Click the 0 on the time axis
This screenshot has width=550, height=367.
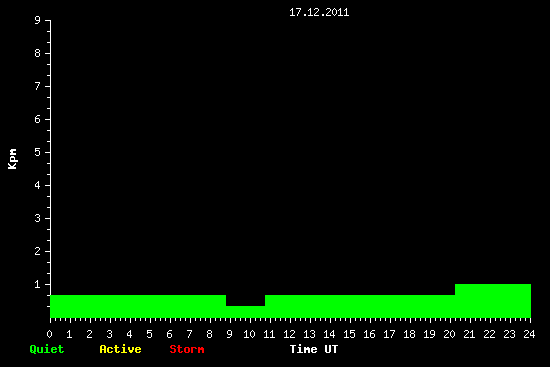pyautogui.click(x=49, y=334)
